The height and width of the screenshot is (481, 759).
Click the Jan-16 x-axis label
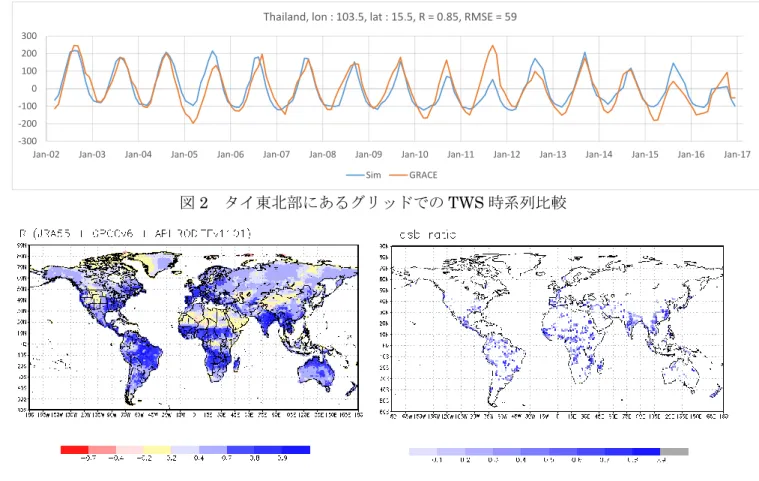691,154
